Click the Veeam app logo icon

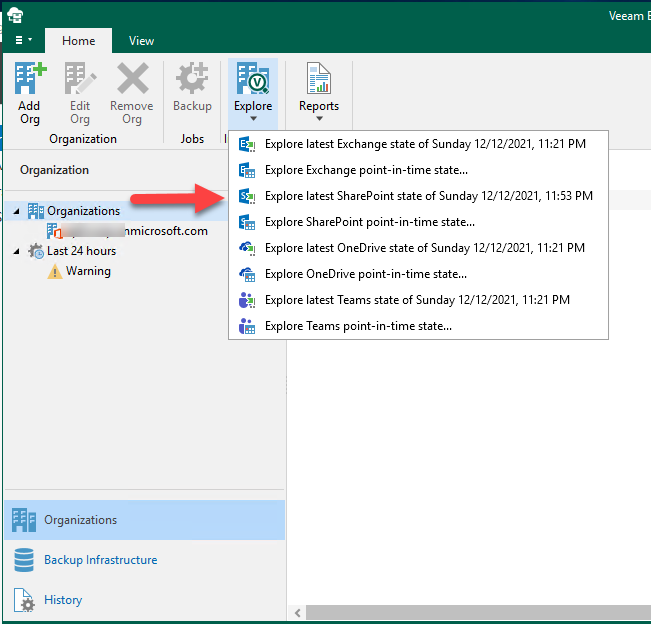(15, 15)
